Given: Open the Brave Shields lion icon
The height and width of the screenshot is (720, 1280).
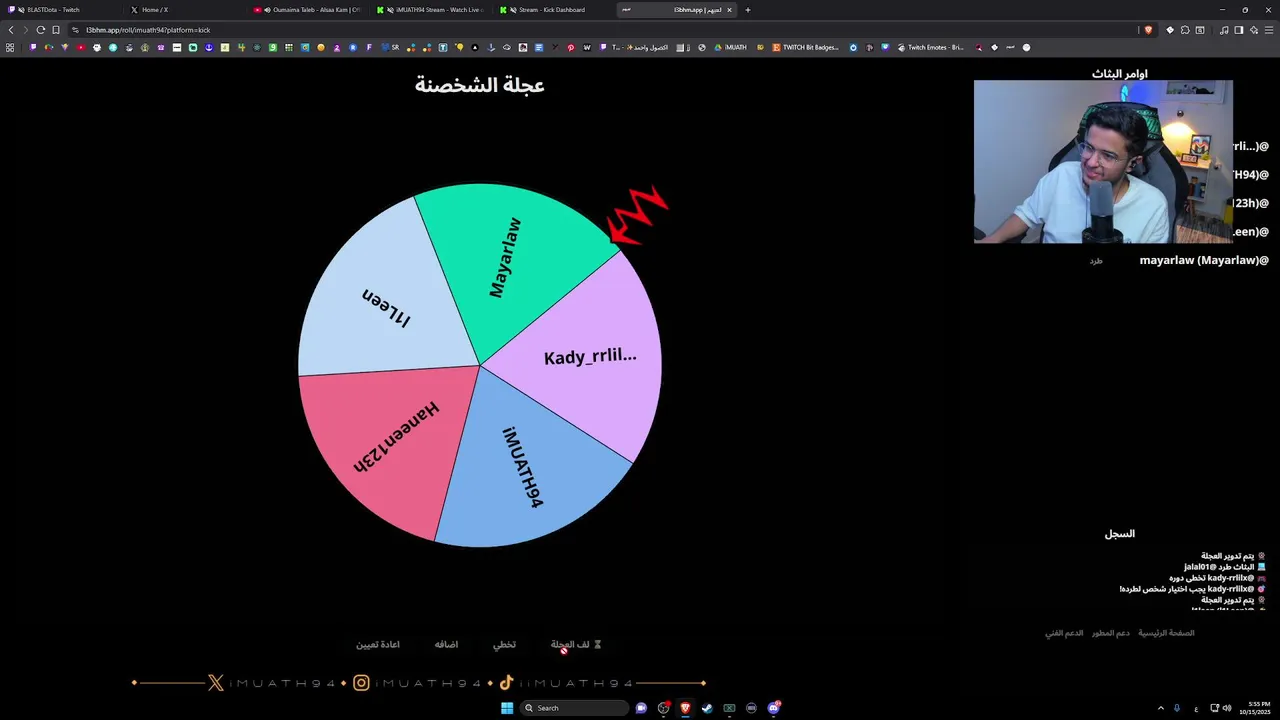Looking at the screenshot, I should (1148, 30).
